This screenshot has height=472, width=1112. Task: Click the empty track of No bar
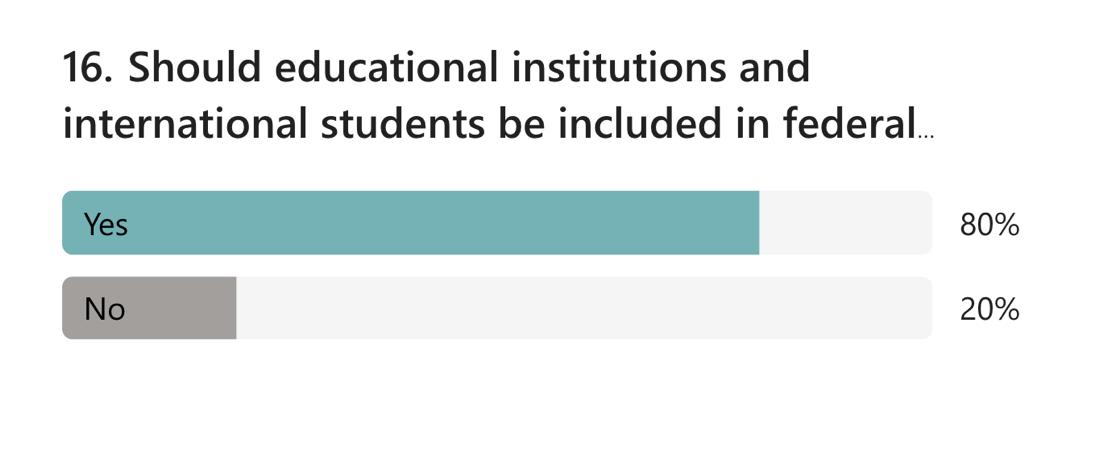(x=584, y=308)
